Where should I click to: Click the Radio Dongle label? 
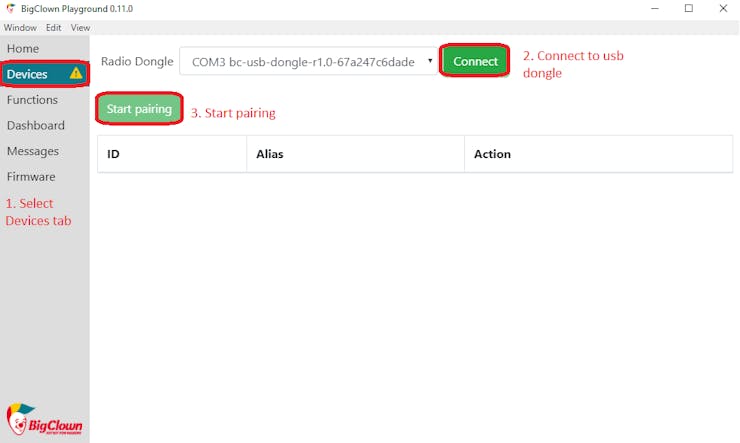[137, 61]
